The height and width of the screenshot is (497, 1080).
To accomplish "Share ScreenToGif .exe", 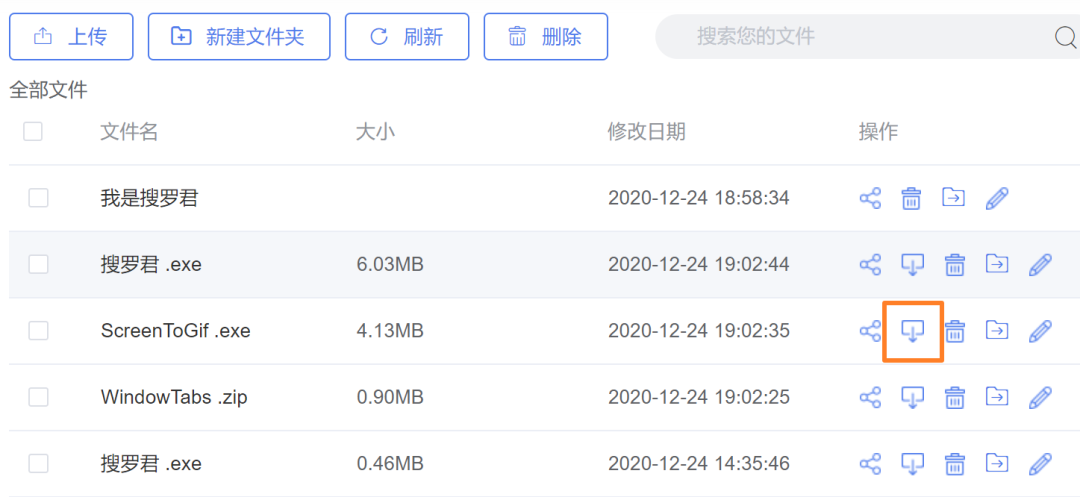I will 871,331.
